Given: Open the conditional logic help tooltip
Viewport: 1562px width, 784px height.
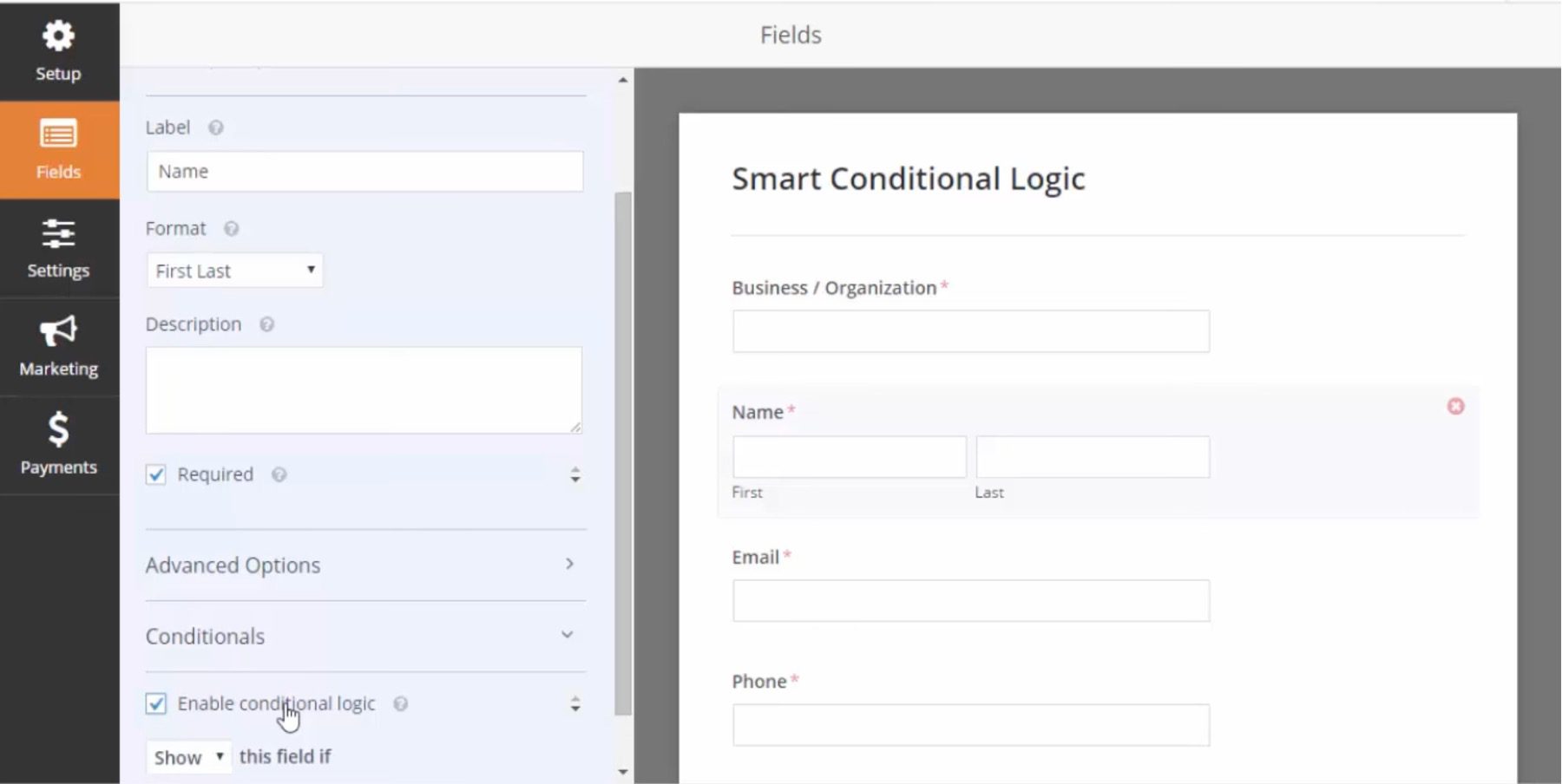Looking at the screenshot, I should [x=401, y=704].
